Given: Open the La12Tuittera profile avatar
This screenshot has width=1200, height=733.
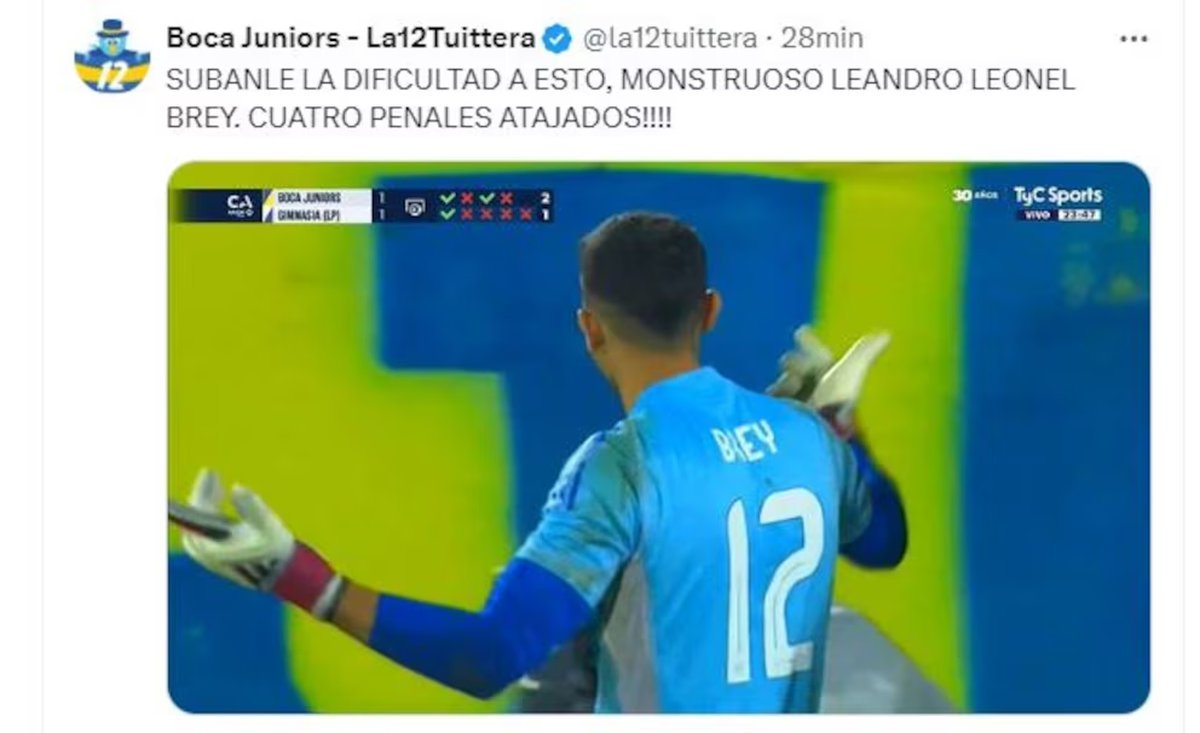Looking at the screenshot, I should point(112,57).
